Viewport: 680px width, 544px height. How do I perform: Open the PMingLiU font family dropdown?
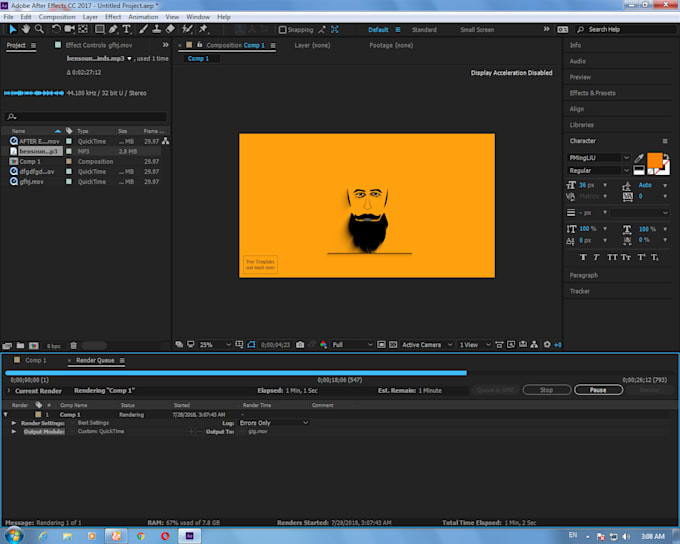click(598, 158)
